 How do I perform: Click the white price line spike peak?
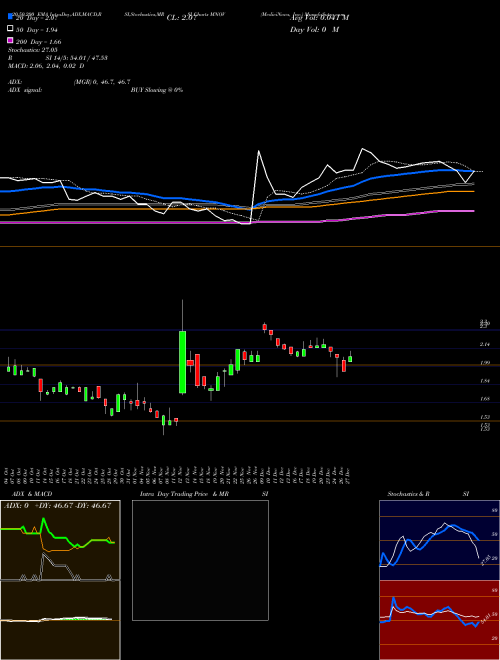click(259, 151)
